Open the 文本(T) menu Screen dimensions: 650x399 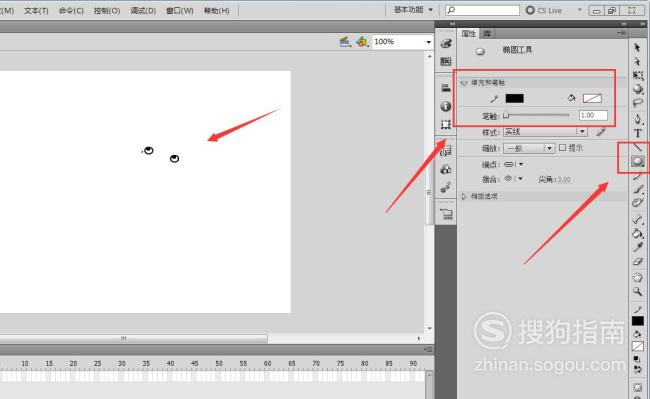point(36,11)
